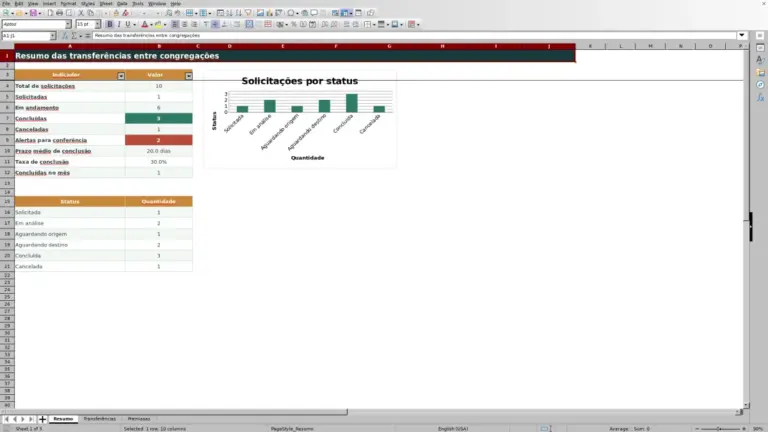Click the zoom in plus button
768x432 pixels.
[744, 429]
